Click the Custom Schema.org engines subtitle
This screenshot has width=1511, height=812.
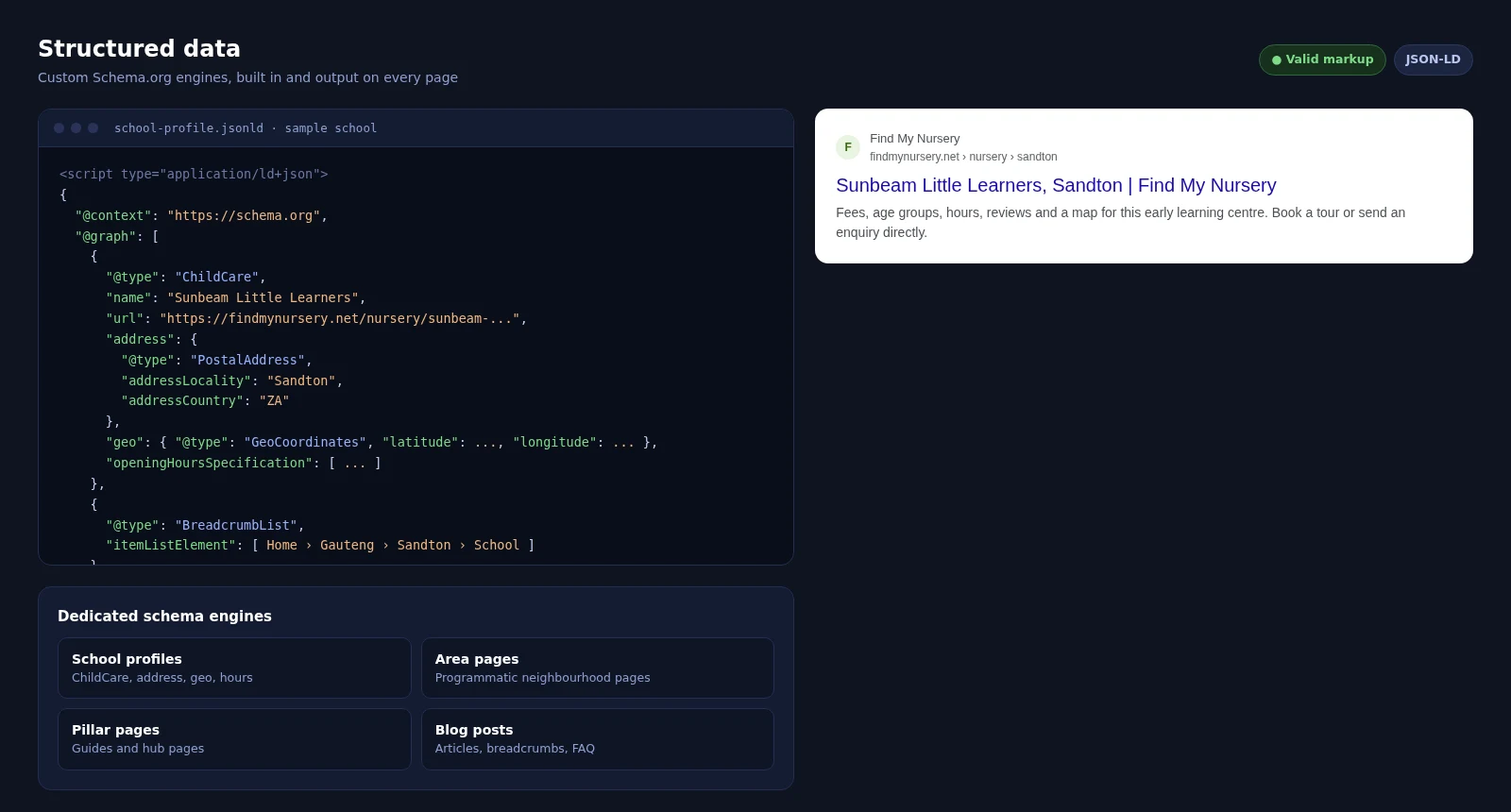click(247, 77)
